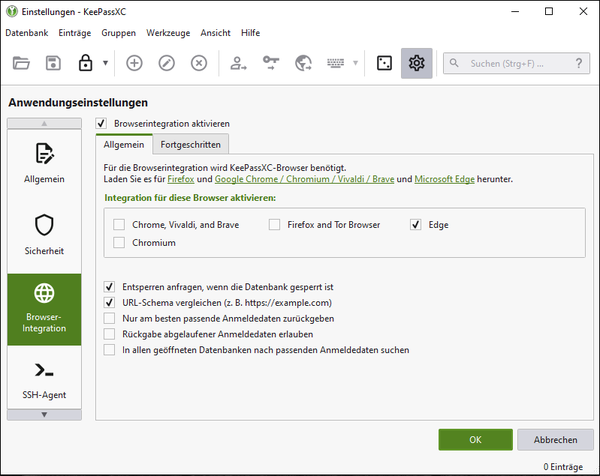This screenshot has height=476, width=600.
Task: Open the Microsoft Edge download link
Action: point(444,179)
